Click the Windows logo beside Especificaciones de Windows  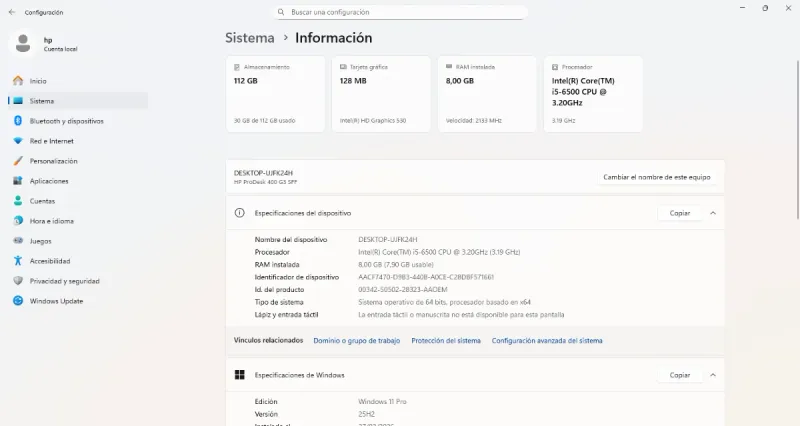point(239,375)
